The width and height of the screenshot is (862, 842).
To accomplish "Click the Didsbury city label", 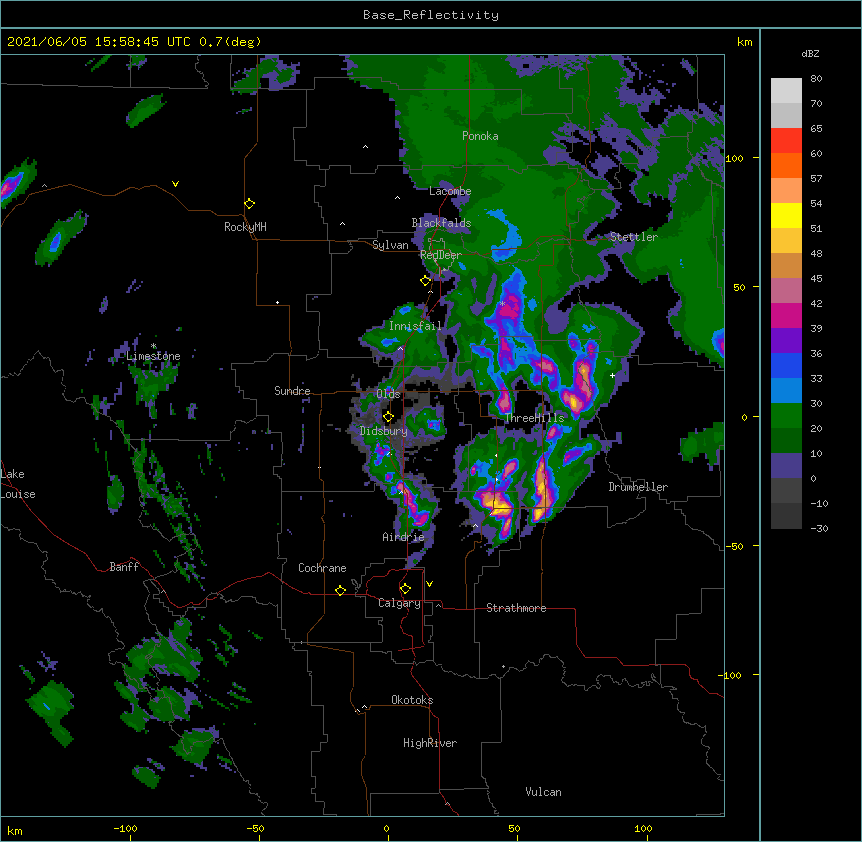I will coord(384,431).
